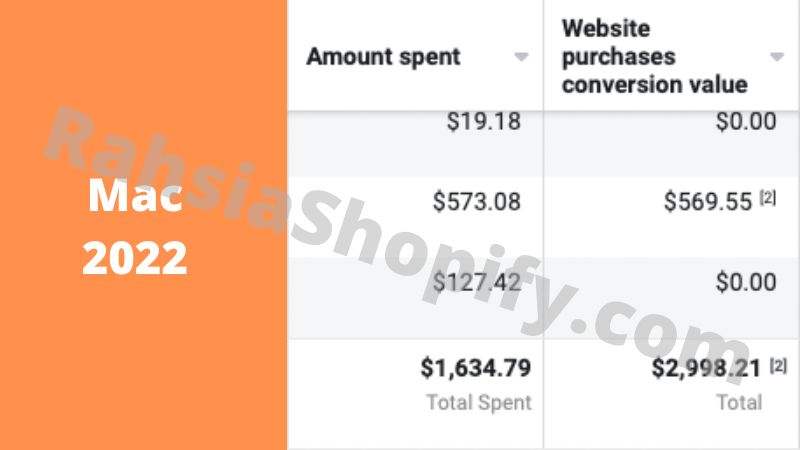
Task: Select the $573.08 amount spent cell
Action: [476, 202]
